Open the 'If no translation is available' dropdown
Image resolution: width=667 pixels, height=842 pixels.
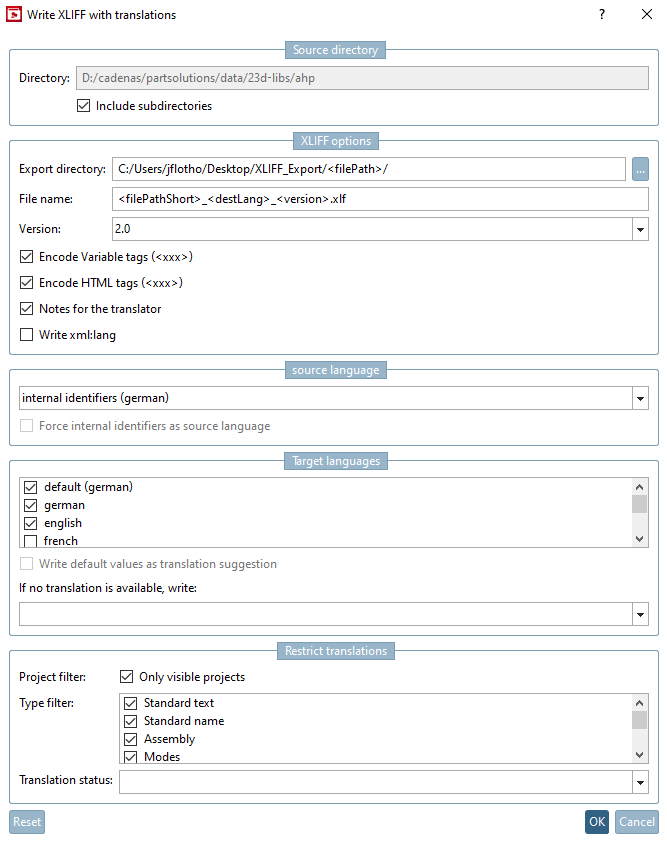coord(640,613)
